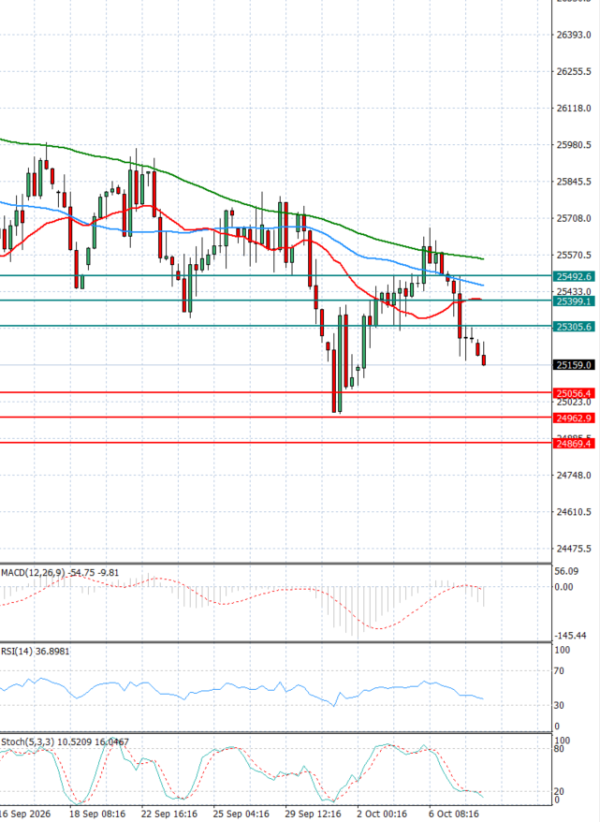
Task: Click the 2 Oct 00:16 date marker
Action: click(382, 814)
